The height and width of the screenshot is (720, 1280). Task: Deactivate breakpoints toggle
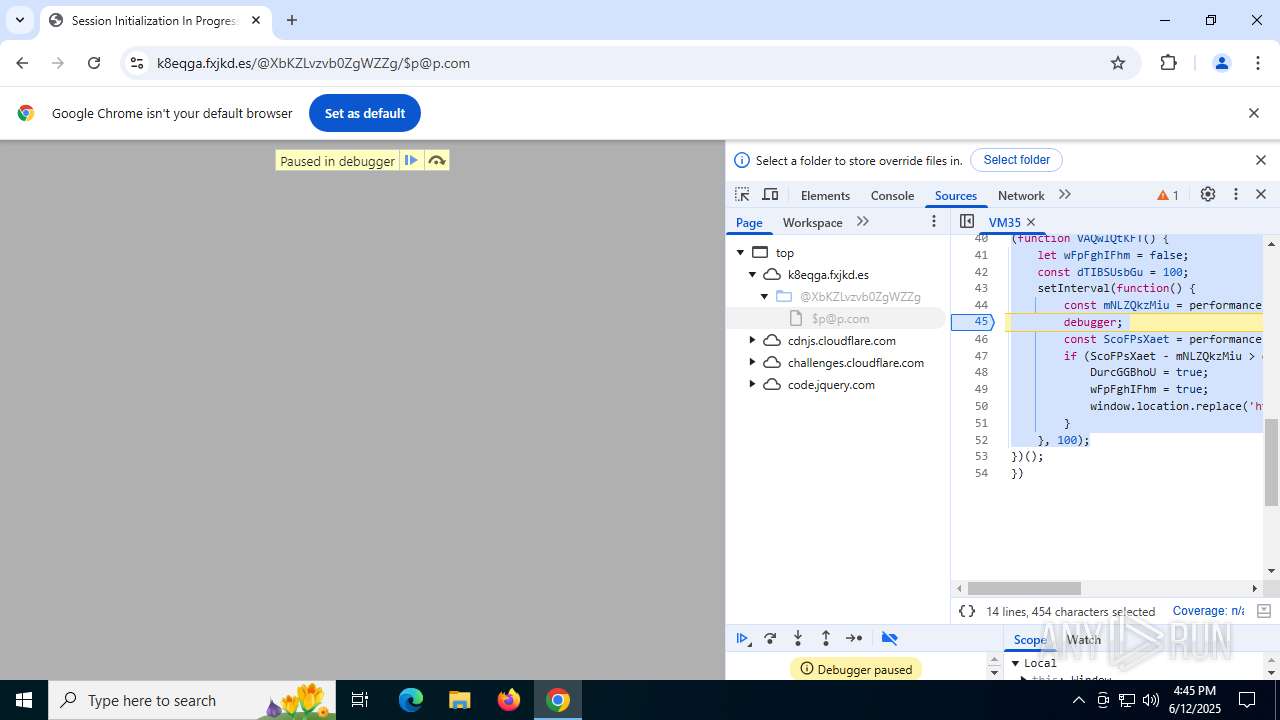click(x=889, y=638)
